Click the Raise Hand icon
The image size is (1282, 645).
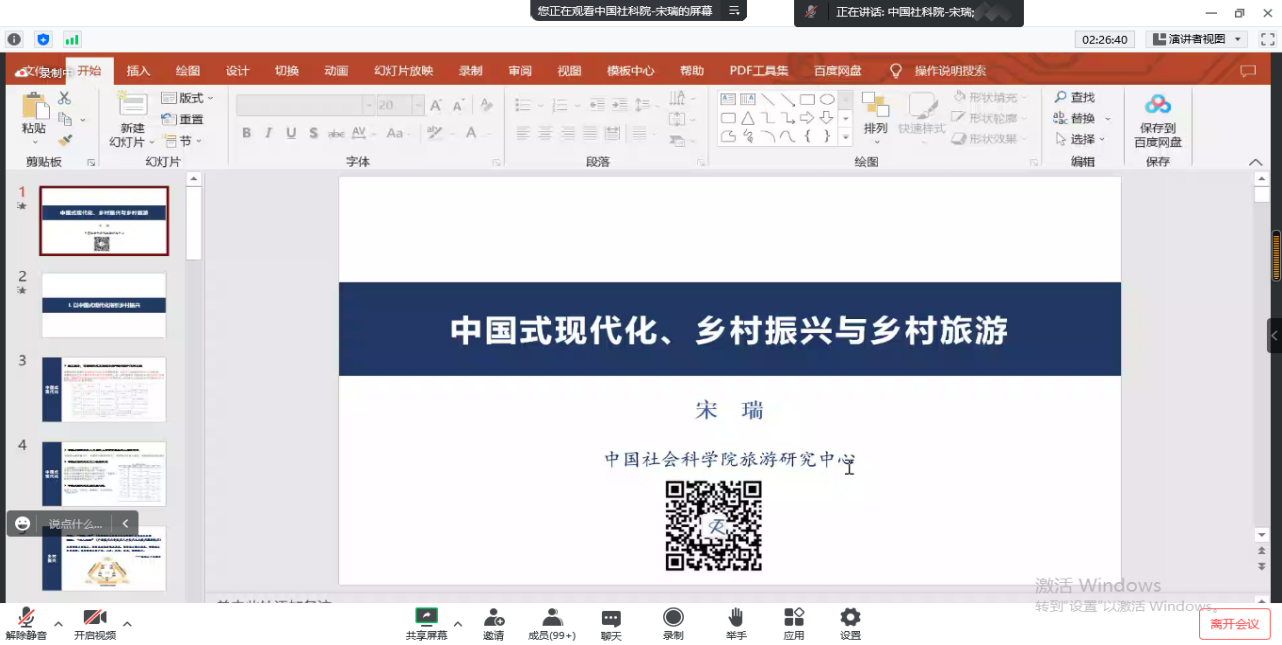[x=736, y=618]
